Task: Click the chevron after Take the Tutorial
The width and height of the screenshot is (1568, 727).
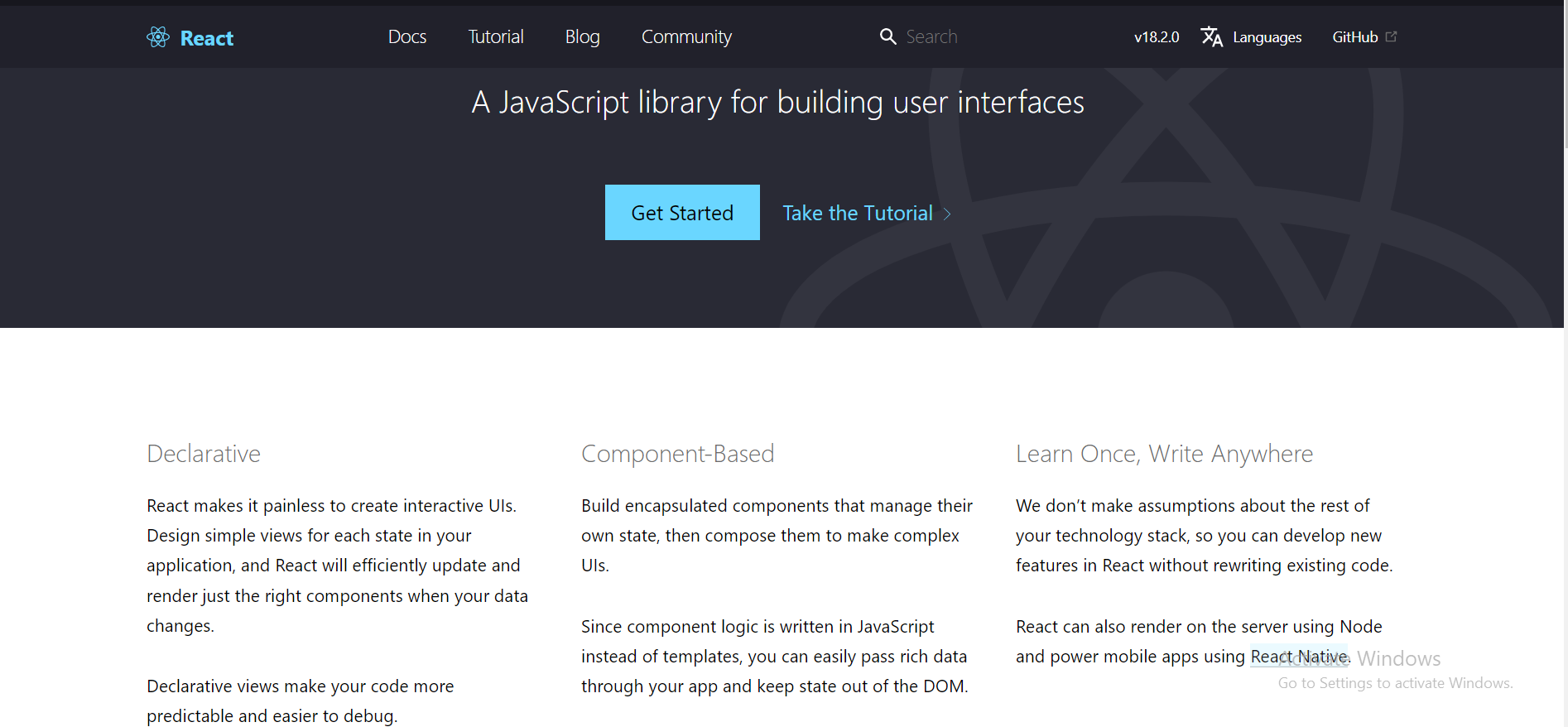Action: pyautogui.click(x=947, y=214)
